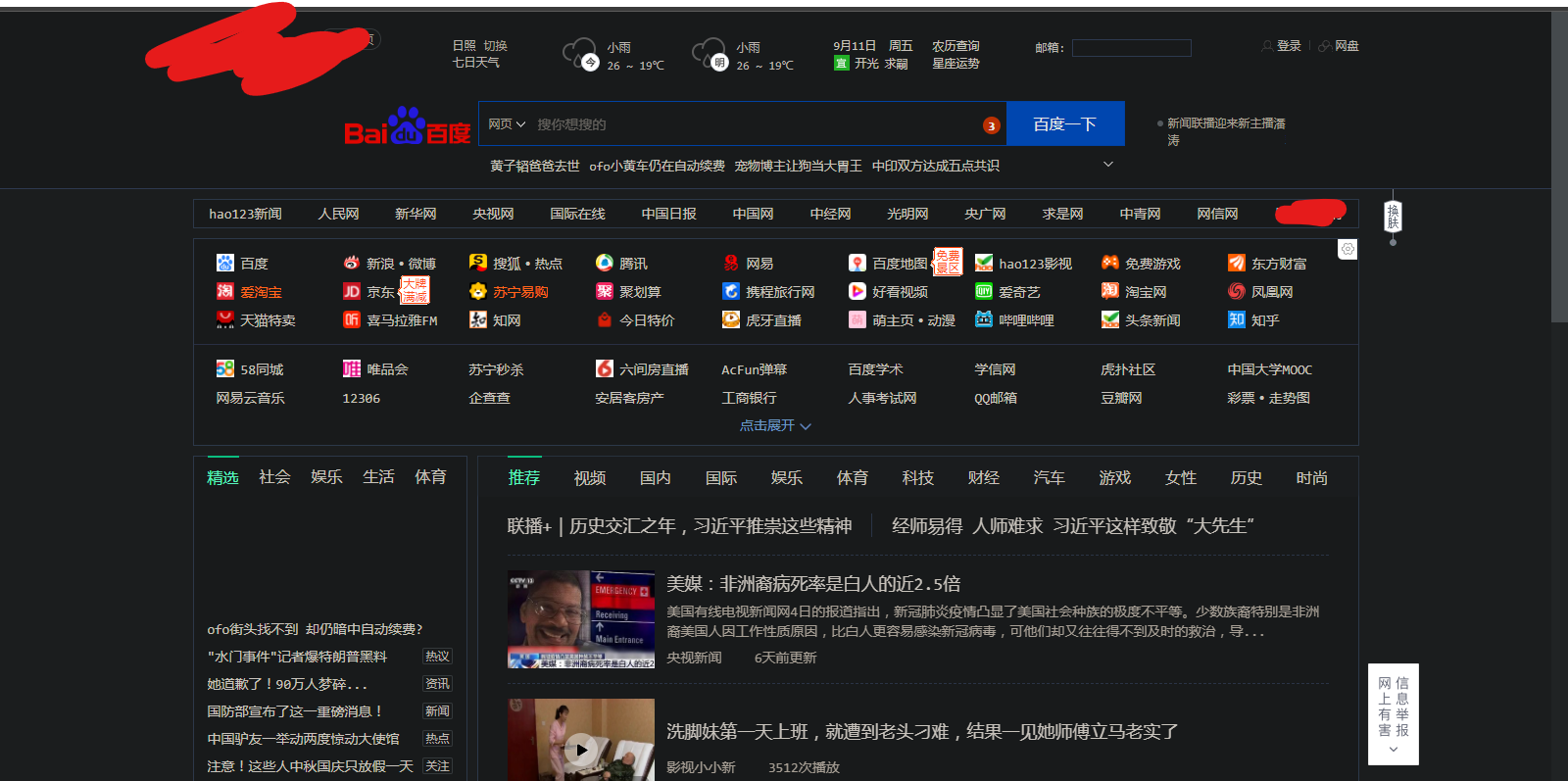Viewport: 1568px width, 781px height.
Task: Open 天猫特卖 icon
Action: [x=225, y=319]
